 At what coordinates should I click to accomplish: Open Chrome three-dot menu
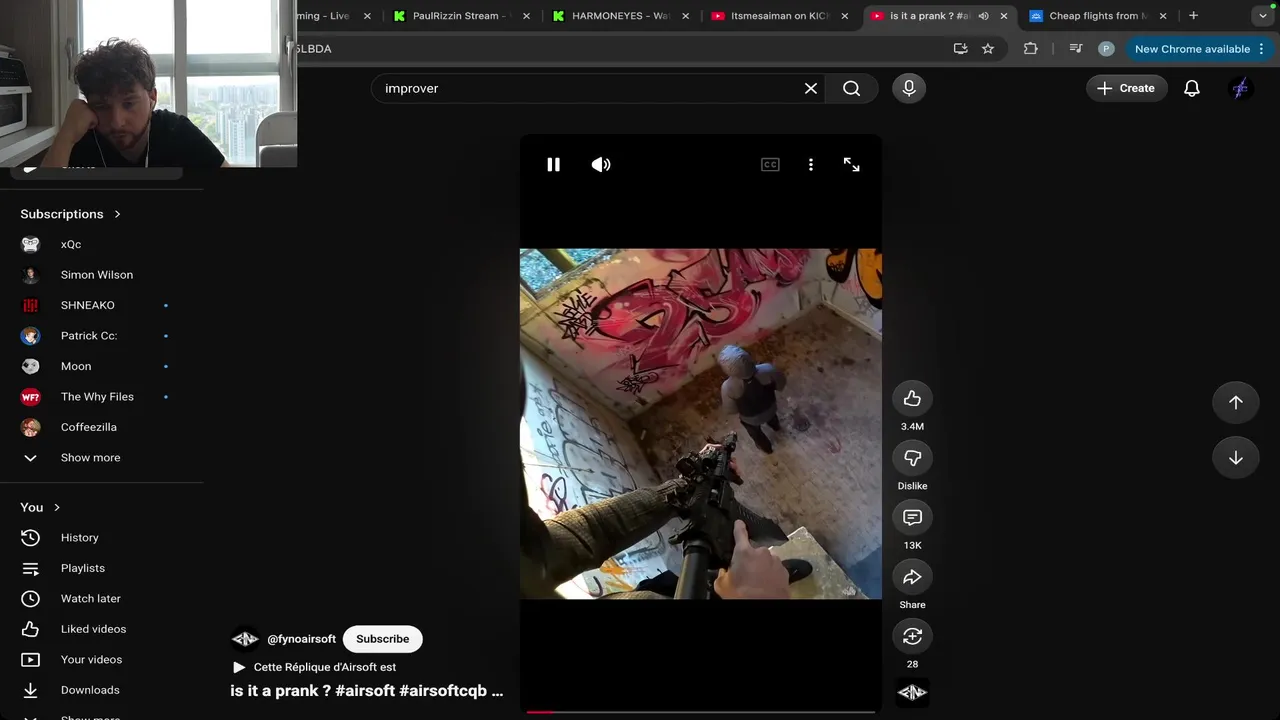pos(1261,49)
